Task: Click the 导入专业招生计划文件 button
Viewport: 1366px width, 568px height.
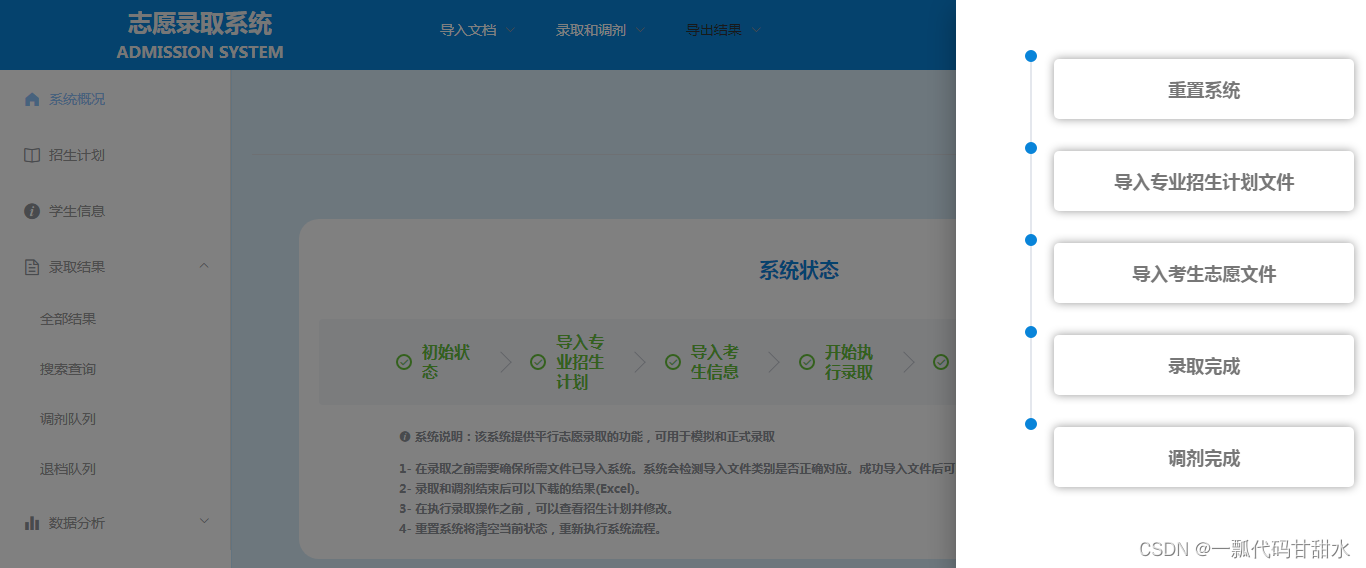Action: click(x=1204, y=181)
